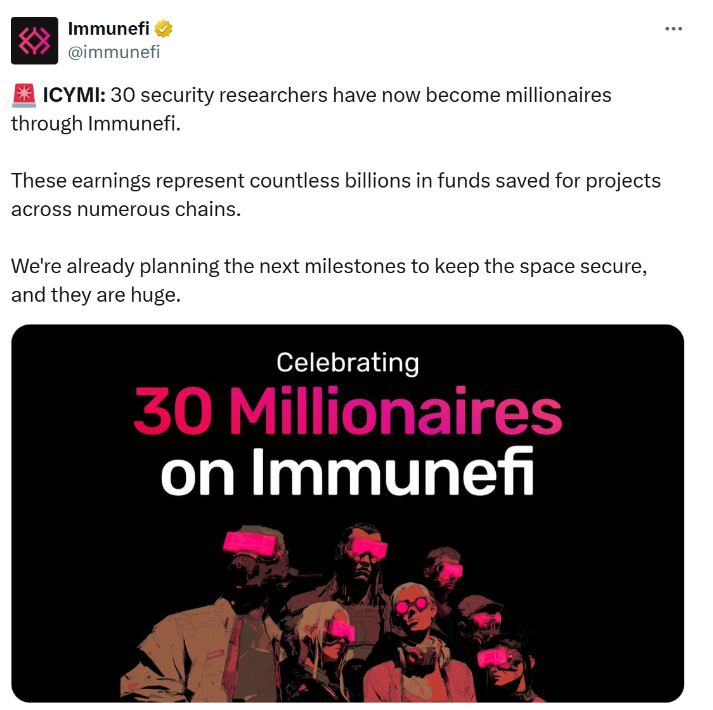This screenshot has height=710, width=713.
Task: Click the tall left figure's pink visor
Action: [250, 543]
